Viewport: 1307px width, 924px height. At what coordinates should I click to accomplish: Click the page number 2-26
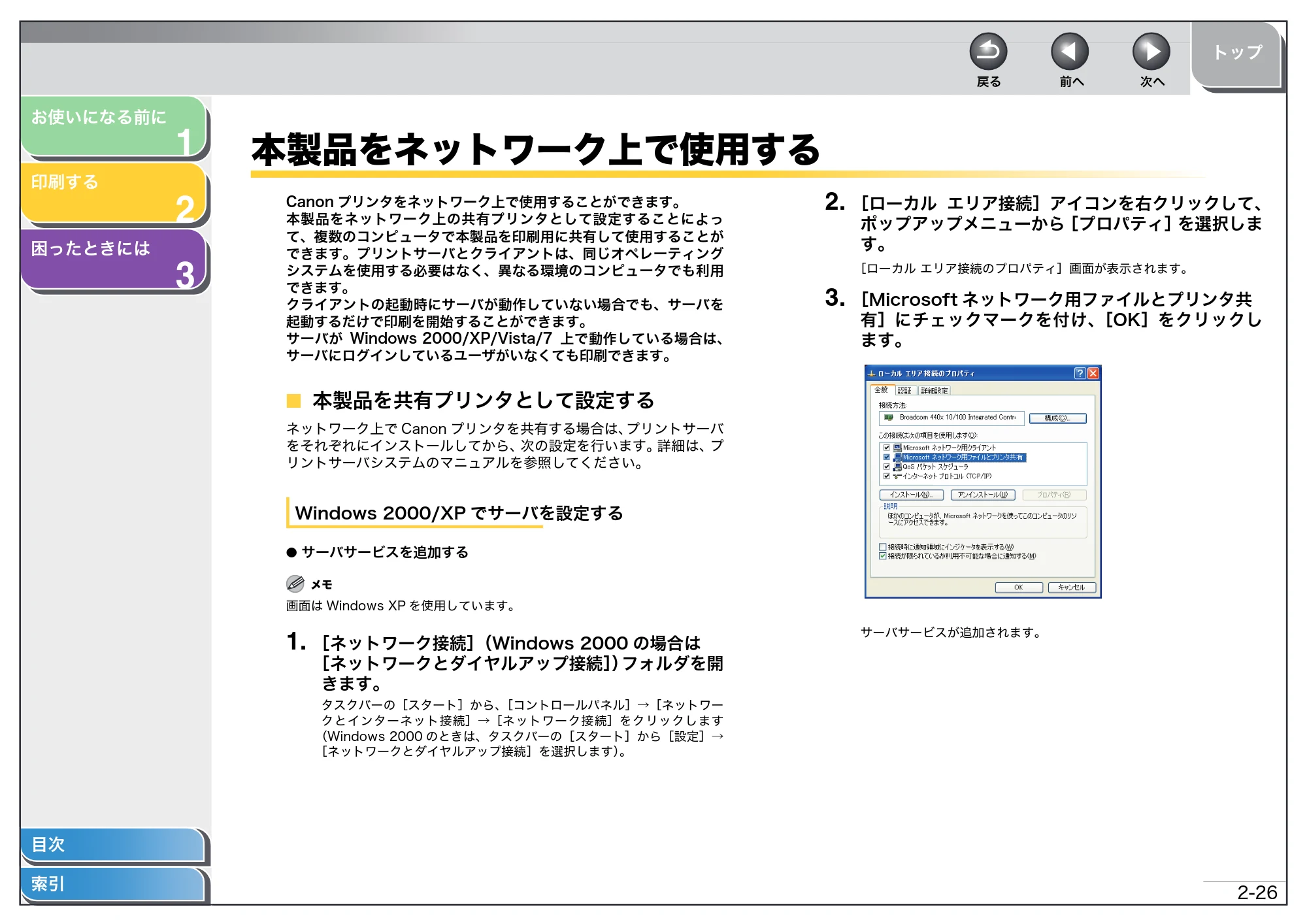(x=1257, y=893)
